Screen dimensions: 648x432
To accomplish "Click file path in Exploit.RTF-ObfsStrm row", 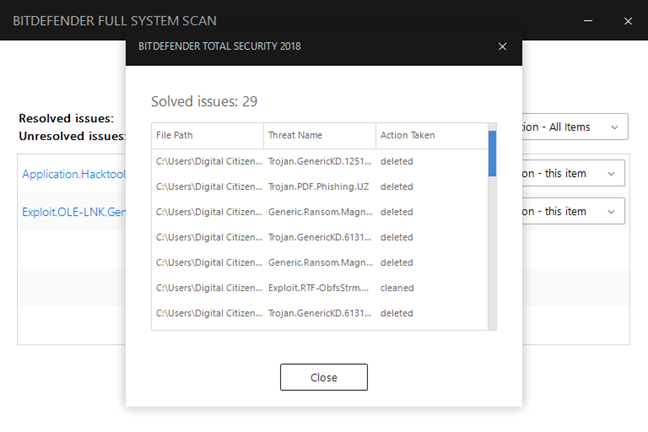I will (209, 288).
